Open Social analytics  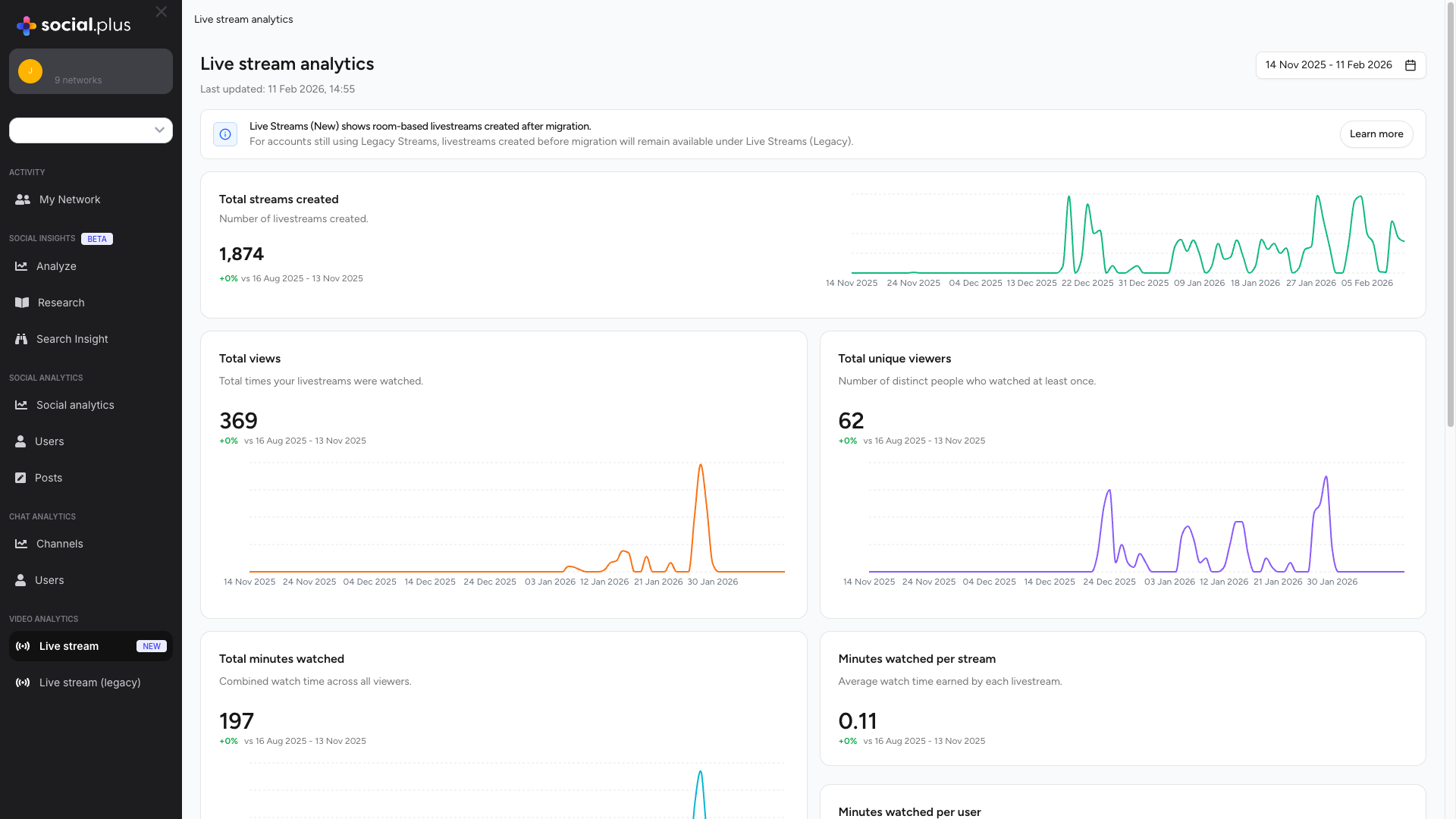tap(74, 405)
